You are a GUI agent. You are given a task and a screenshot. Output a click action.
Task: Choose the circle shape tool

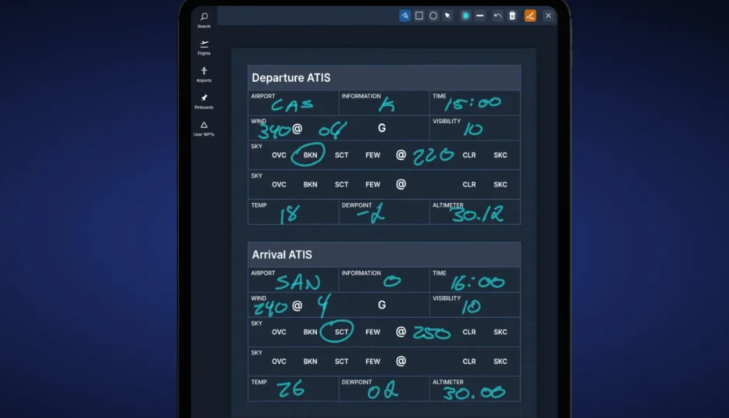point(433,16)
